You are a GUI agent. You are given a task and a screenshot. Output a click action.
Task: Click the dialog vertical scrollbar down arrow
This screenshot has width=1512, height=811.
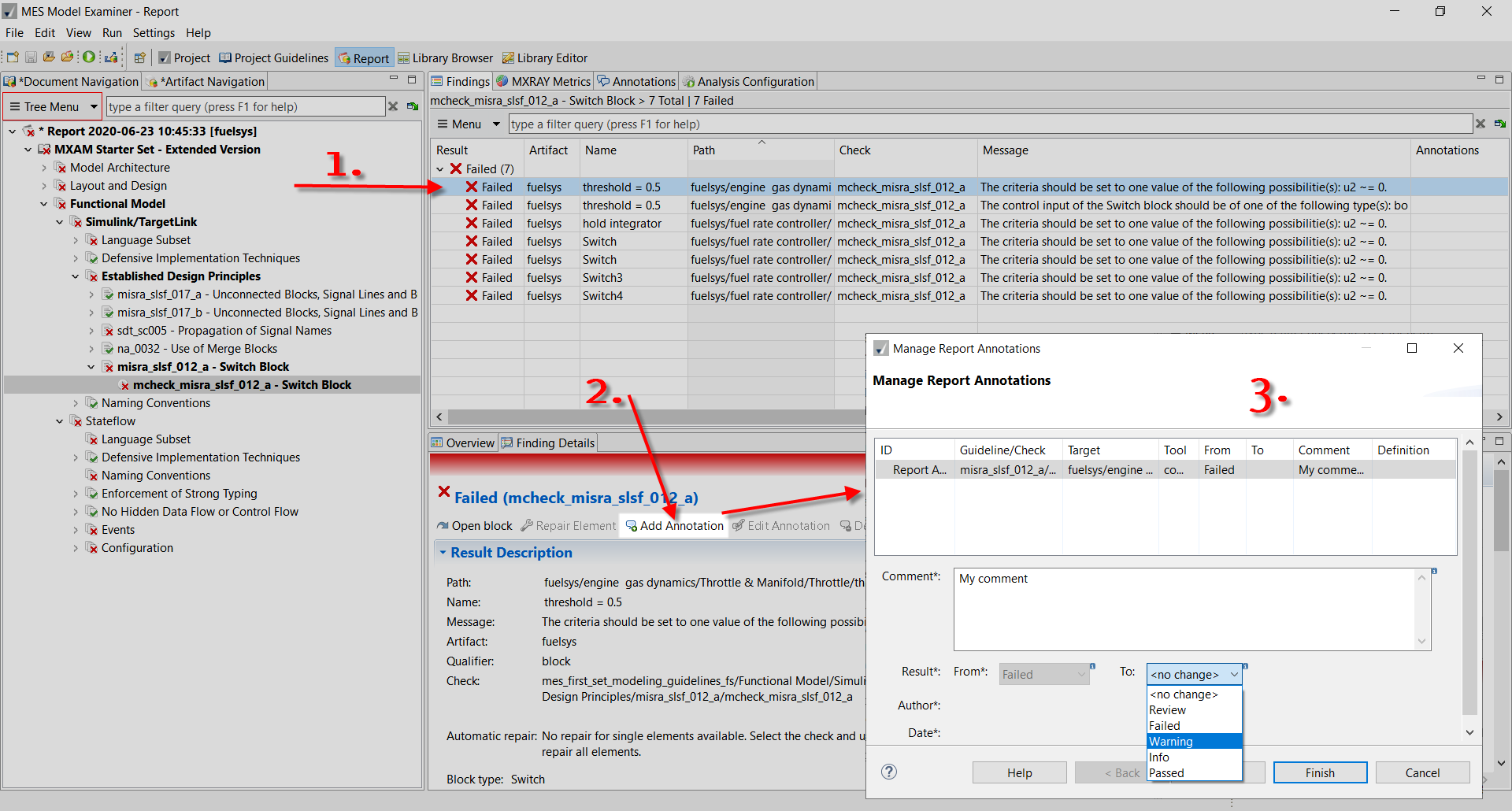(x=1469, y=732)
